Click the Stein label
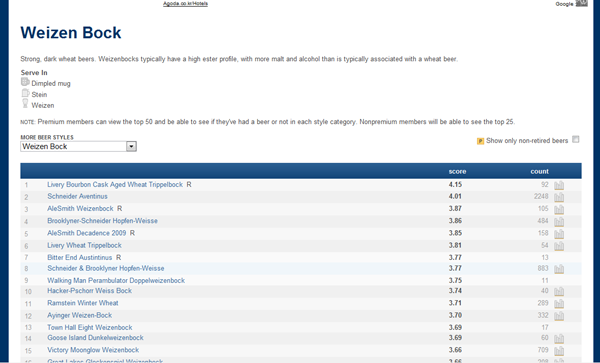 click(x=39, y=94)
